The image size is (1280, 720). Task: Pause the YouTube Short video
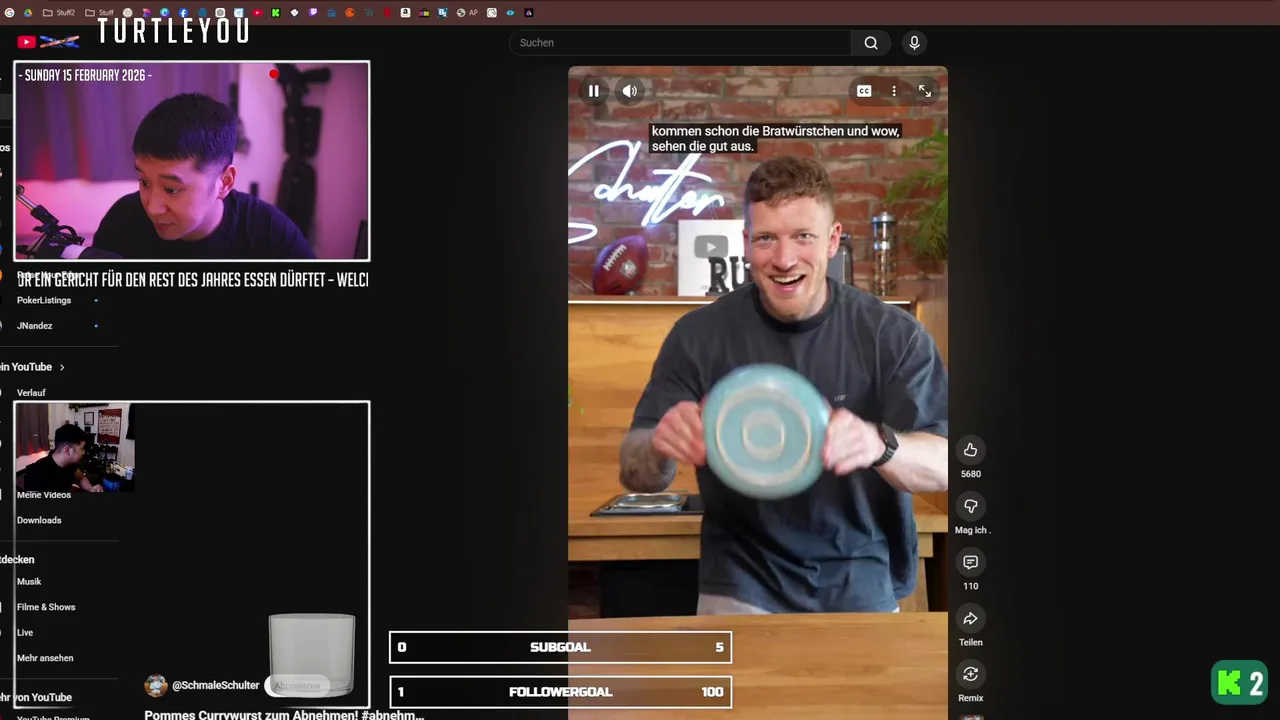(594, 91)
